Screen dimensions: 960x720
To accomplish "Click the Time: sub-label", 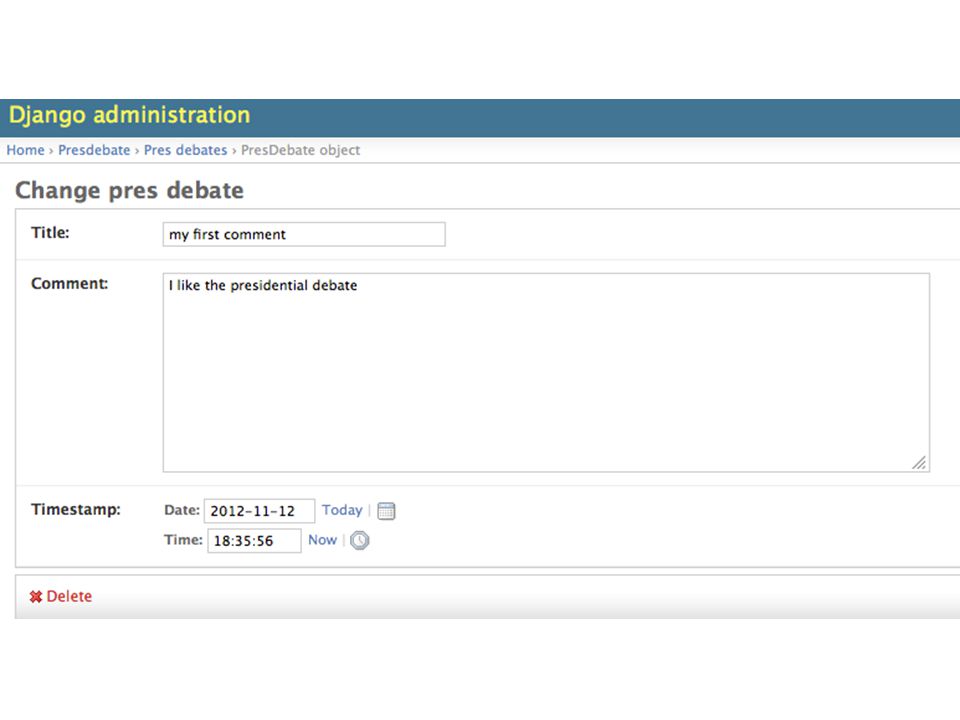I will tap(183, 540).
